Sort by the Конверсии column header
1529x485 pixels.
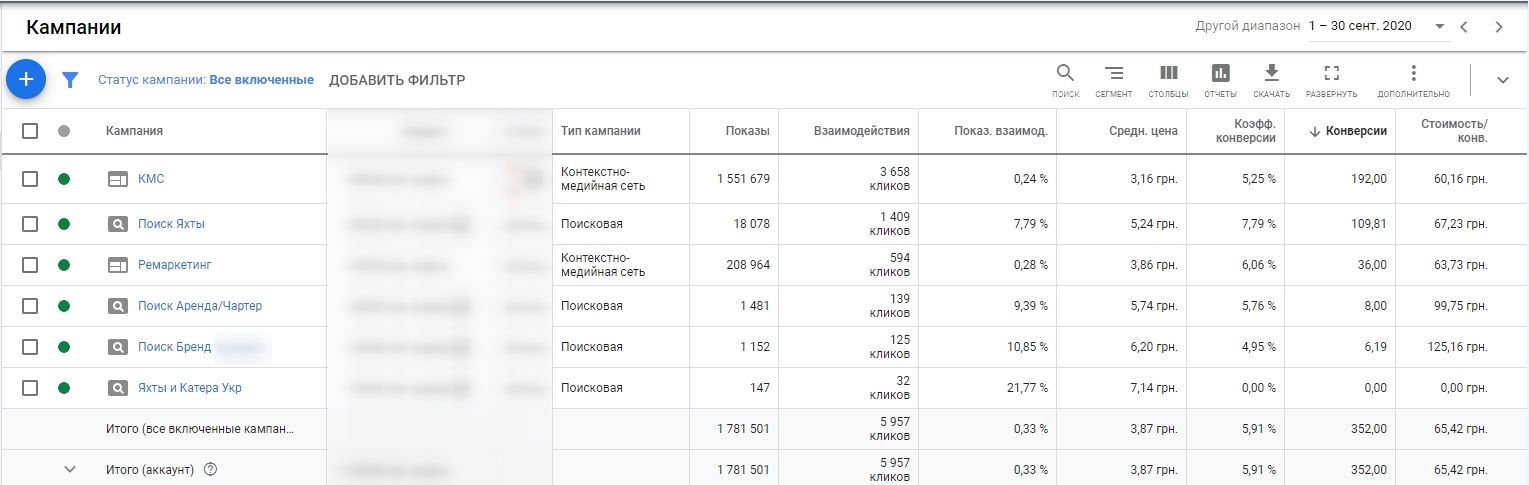[1355, 131]
